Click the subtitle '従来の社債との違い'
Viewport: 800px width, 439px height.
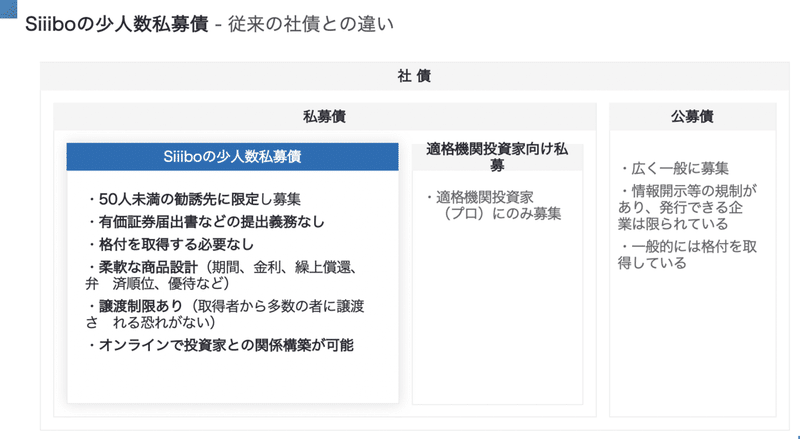pyautogui.click(x=311, y=24)
